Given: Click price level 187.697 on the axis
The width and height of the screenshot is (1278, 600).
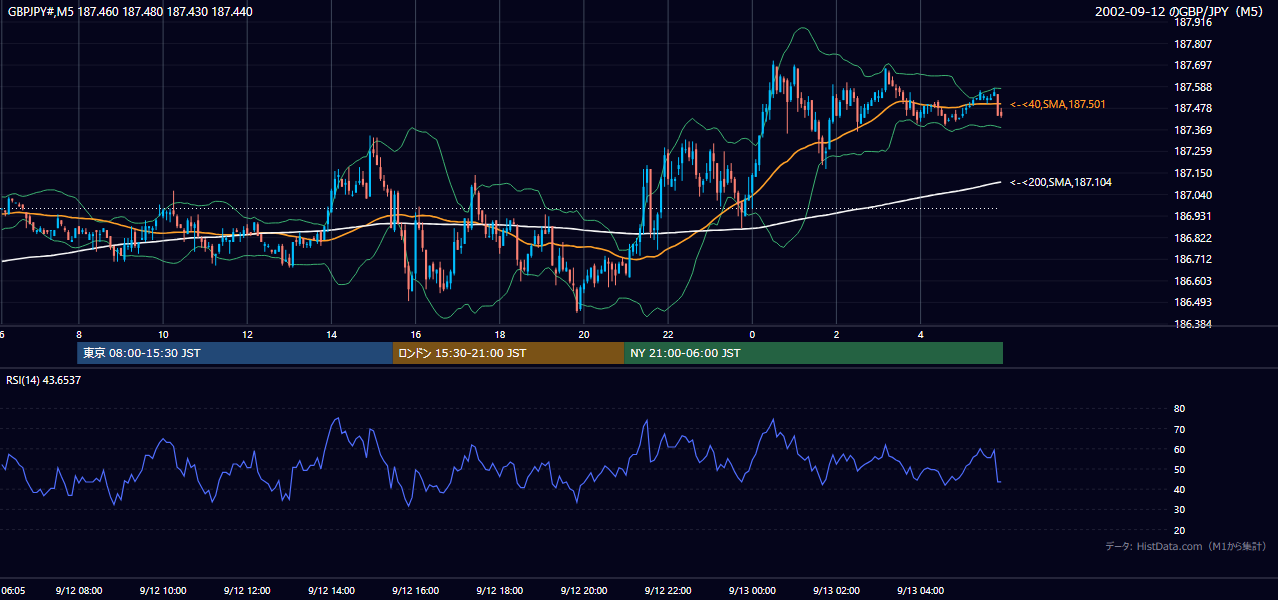Looking at the screenshot, I should (1192, 65).
